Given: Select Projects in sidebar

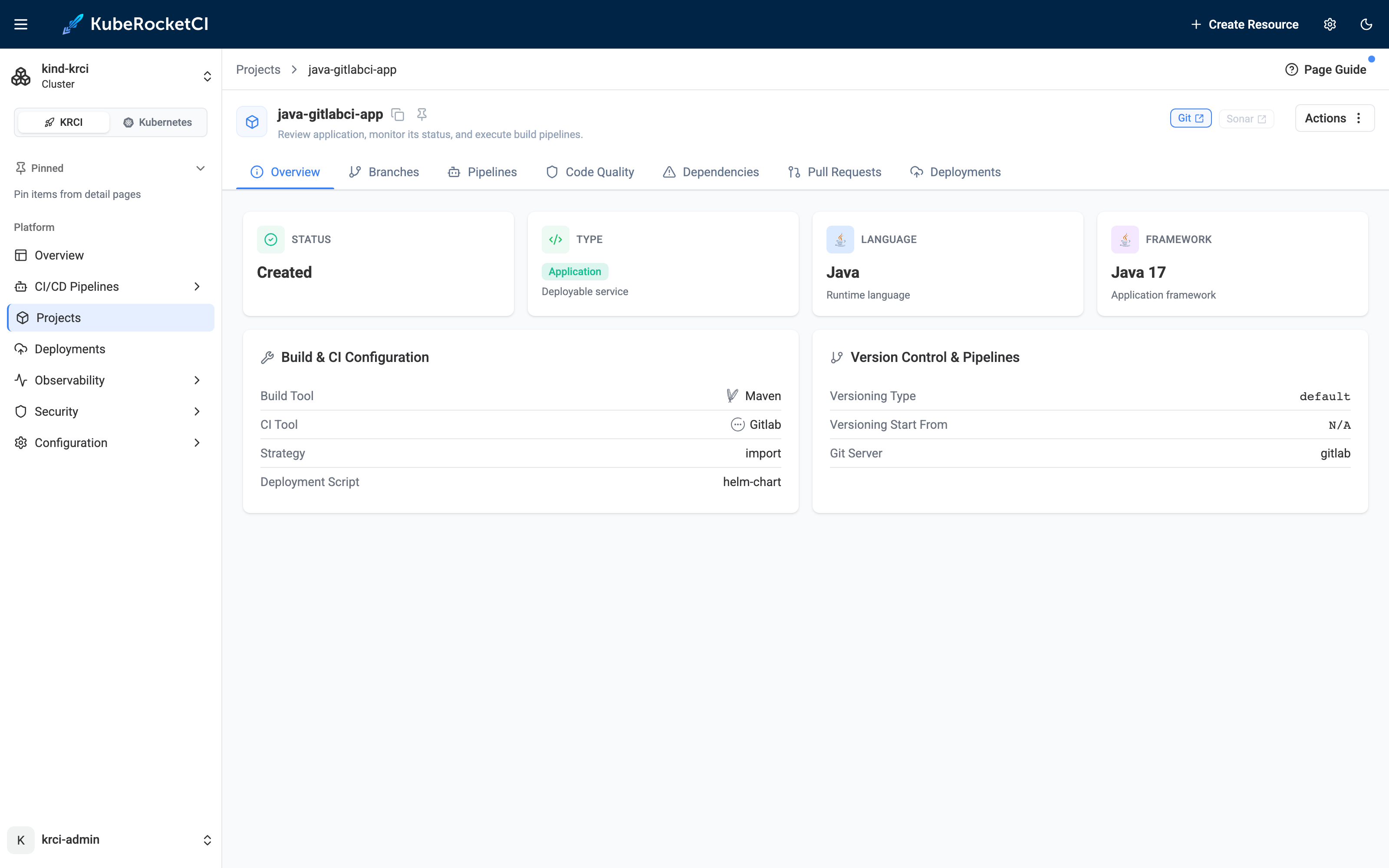Looking at the screenshot, I should 111,317.
